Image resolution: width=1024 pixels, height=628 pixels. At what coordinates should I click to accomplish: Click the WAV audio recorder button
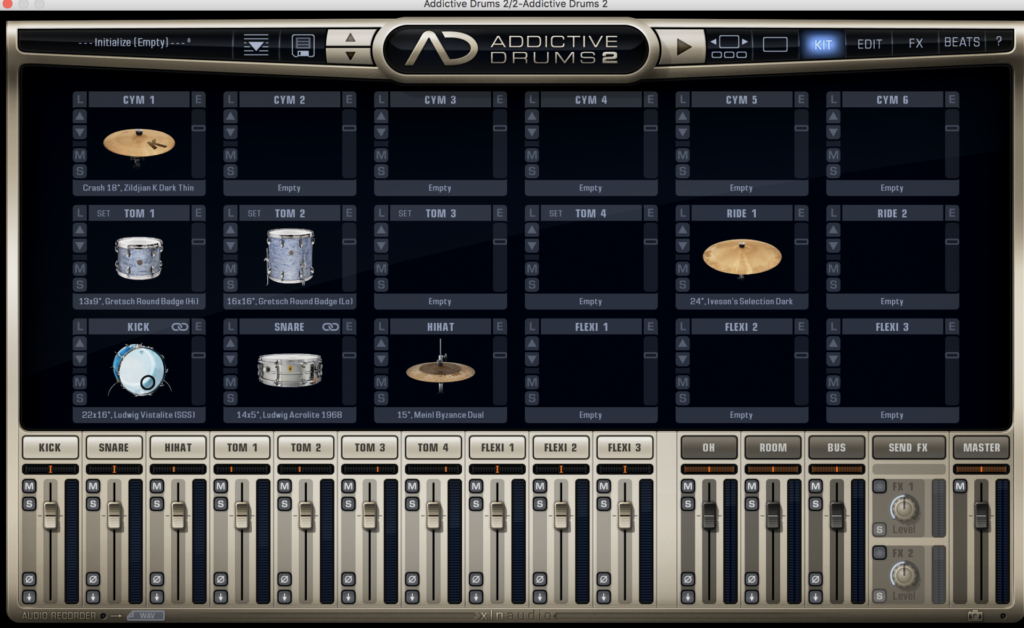[x=146, y=616]
